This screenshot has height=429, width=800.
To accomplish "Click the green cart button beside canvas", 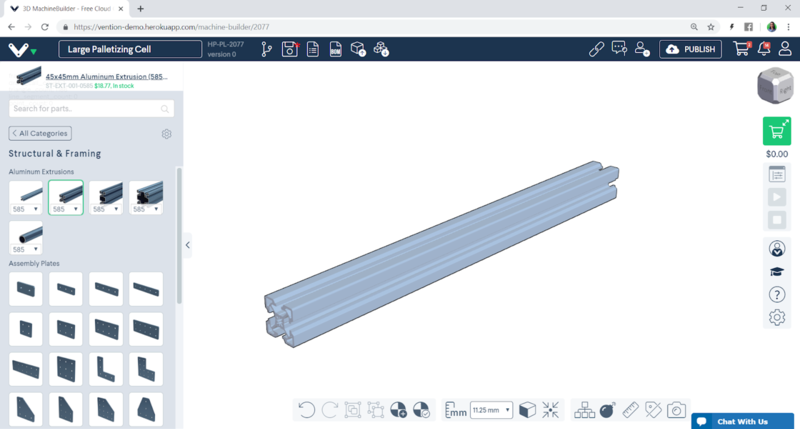I will [x=777, y=131].
